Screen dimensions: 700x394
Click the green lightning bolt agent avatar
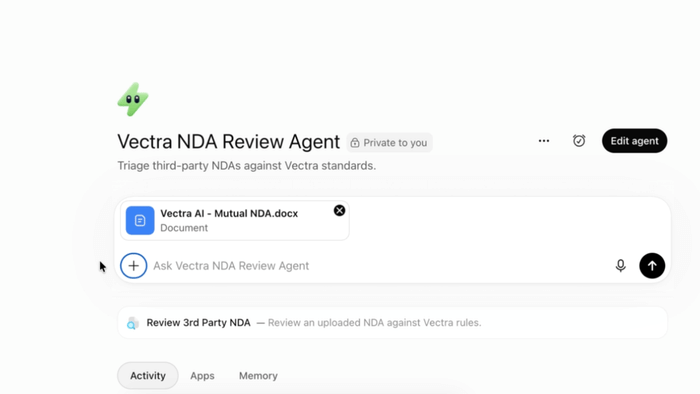coord(133,99)
